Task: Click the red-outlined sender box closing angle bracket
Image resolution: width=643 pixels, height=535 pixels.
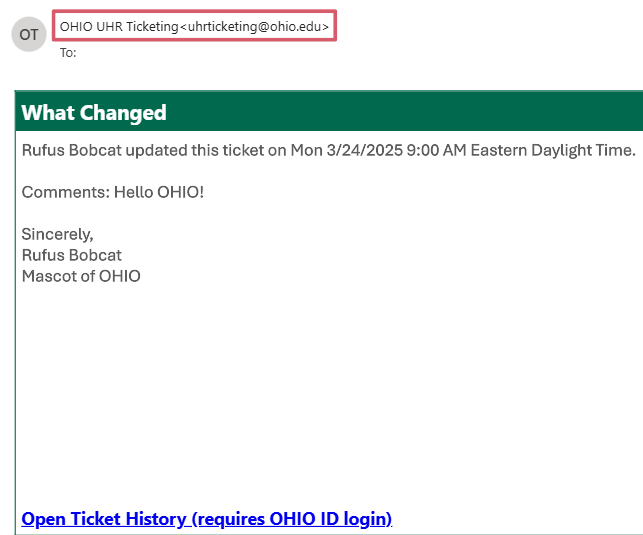Action: click(326, 27)
